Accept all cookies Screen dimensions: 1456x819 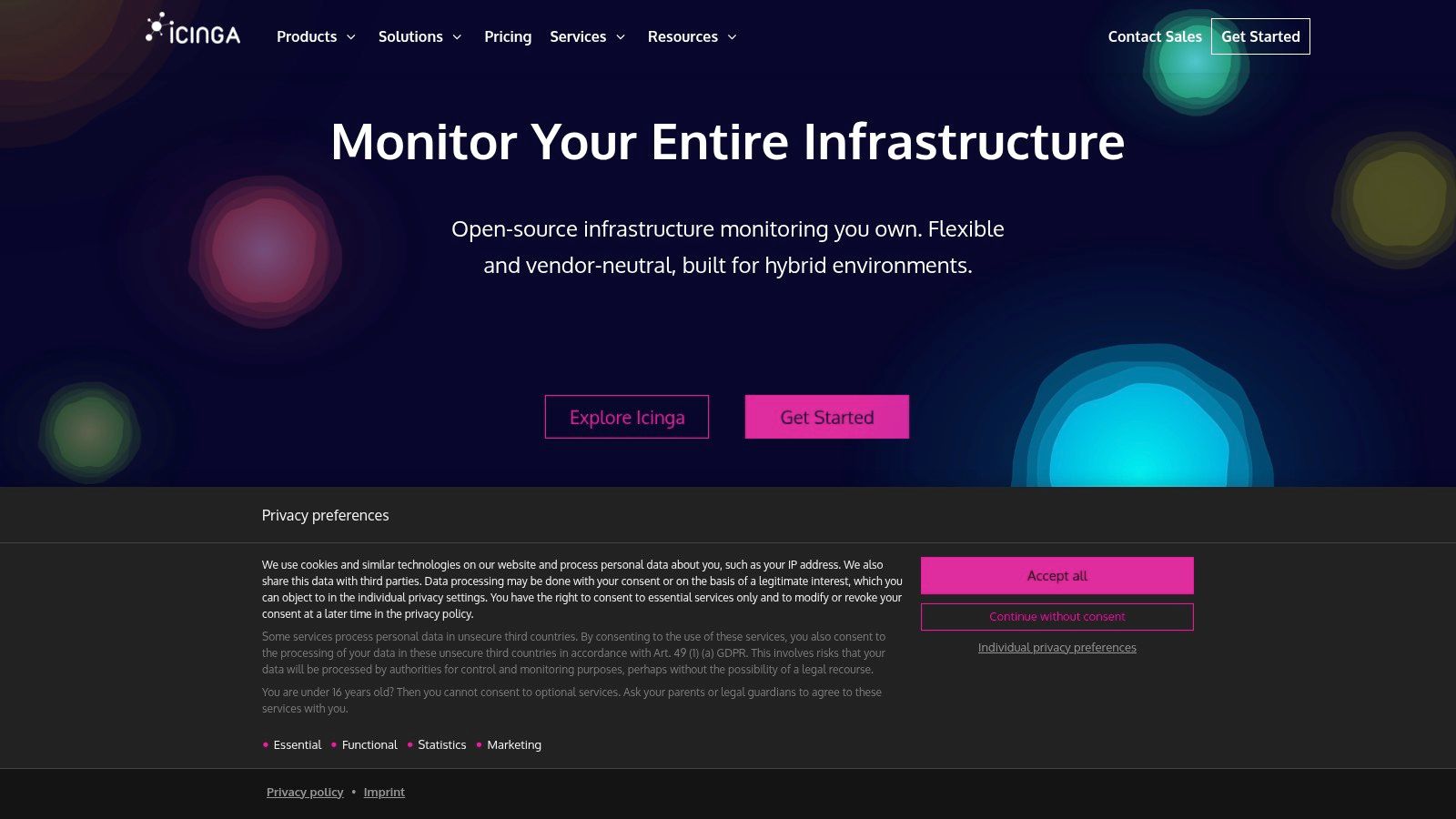1057,575
